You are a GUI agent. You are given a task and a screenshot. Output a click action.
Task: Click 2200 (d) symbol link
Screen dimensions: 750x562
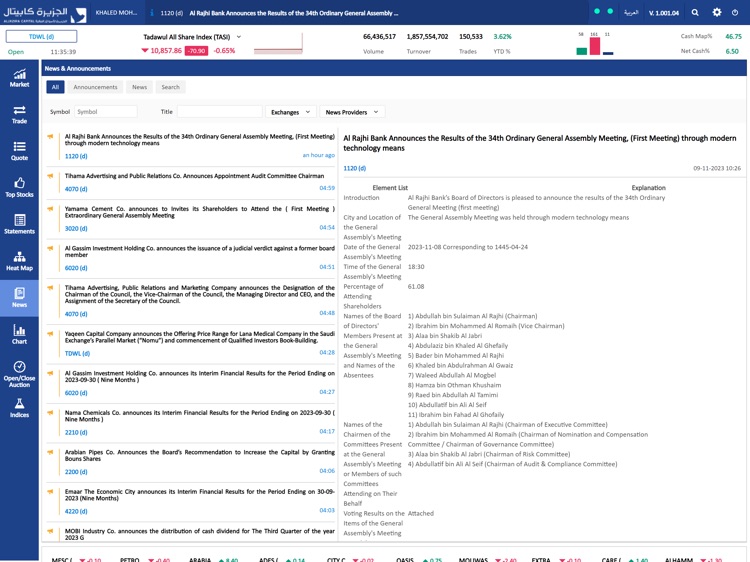pyautogui.click(x=76, y=472)
